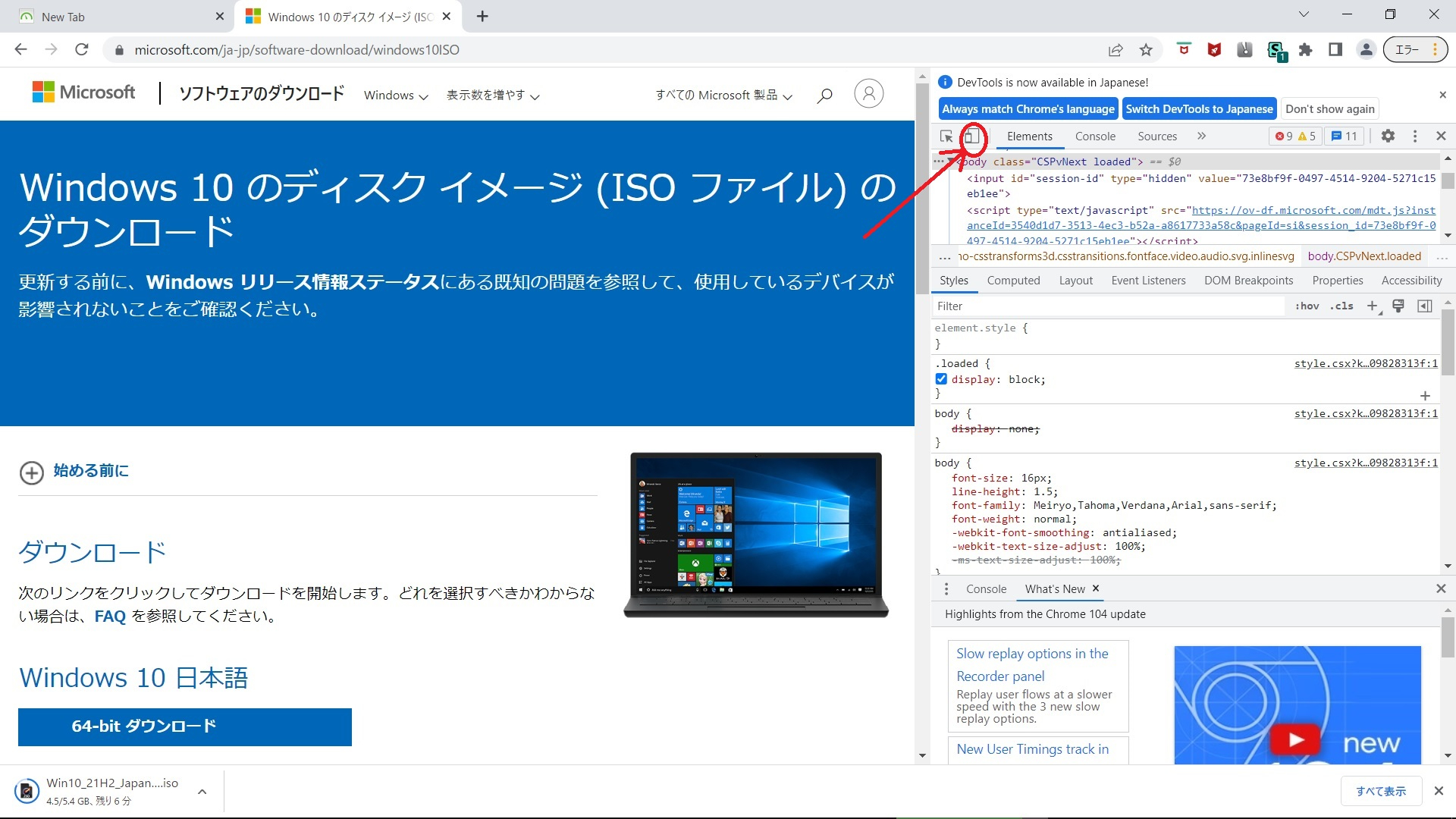Click the new style rule plus icon
The width and height of the screenshot is (1456, 819).
1373,306
